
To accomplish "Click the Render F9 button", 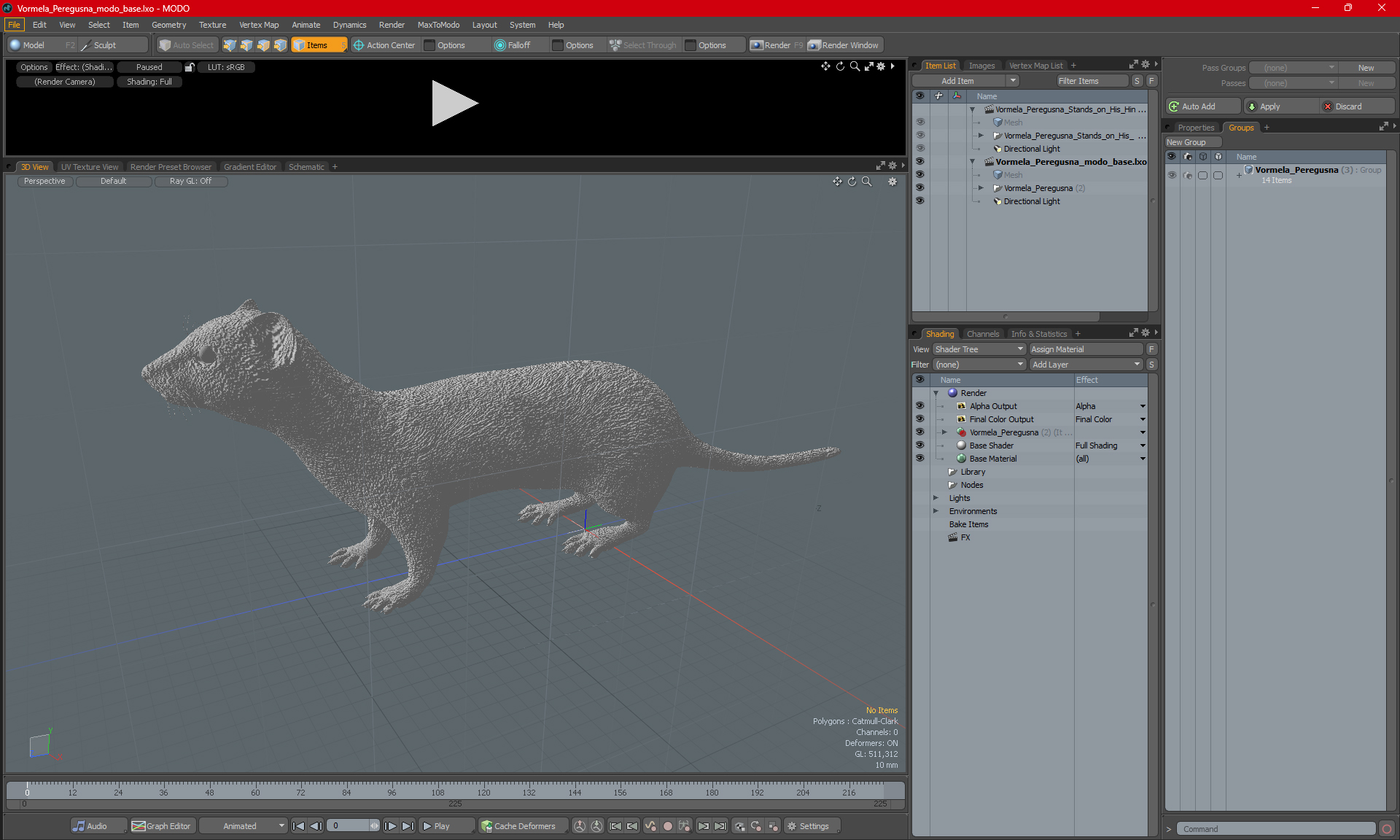I will pyautogui.click(x=777, y=45).
